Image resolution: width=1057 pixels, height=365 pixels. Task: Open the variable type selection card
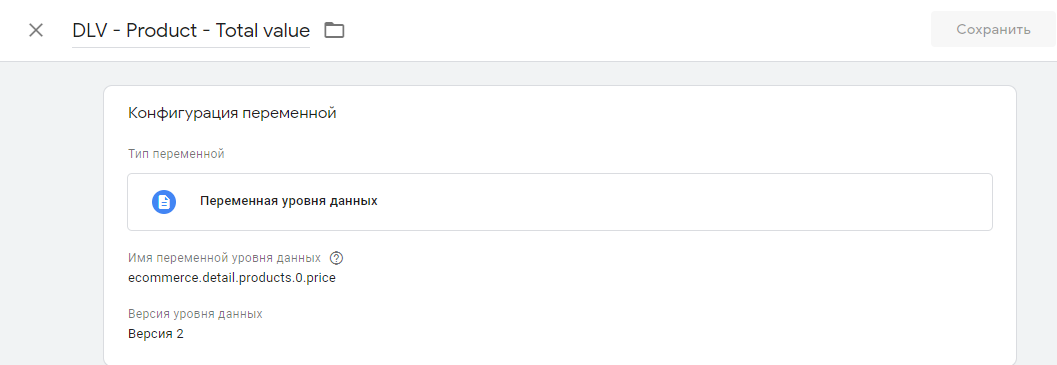(560, 202)
